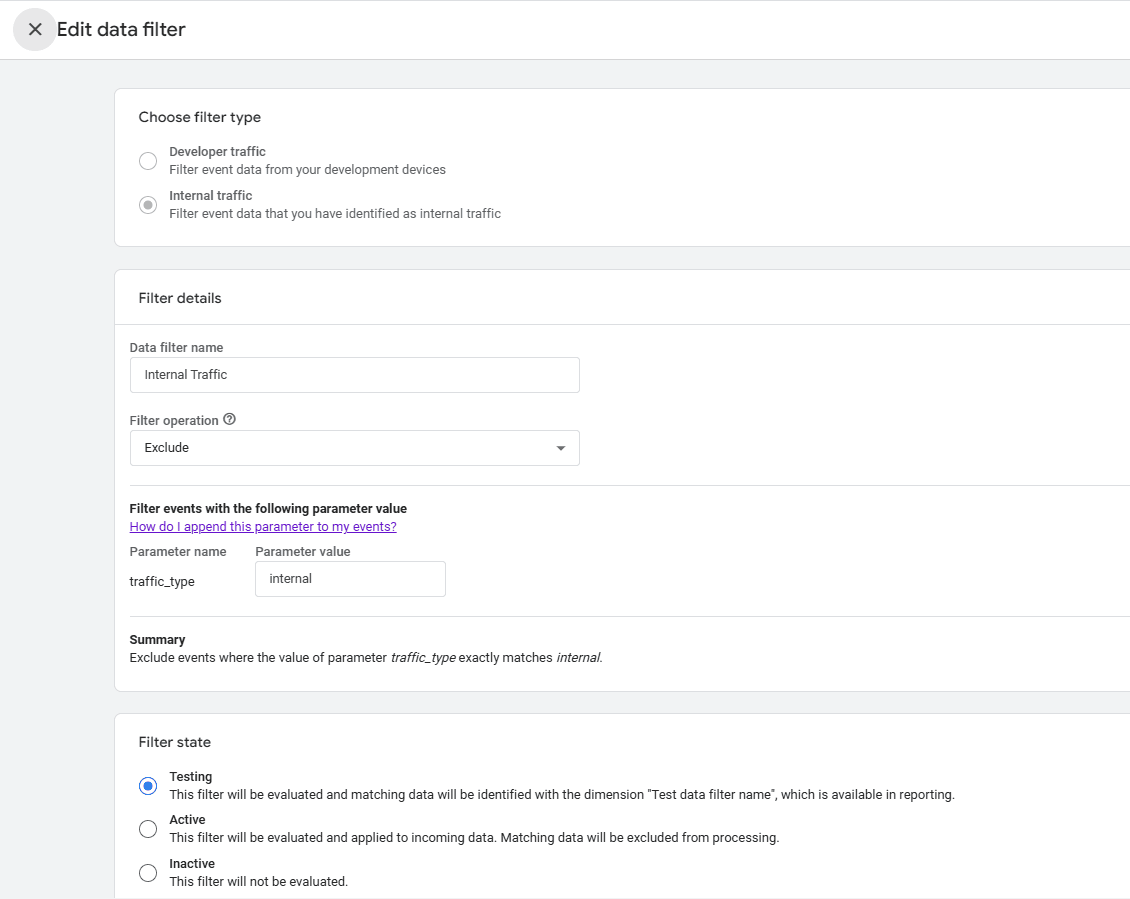Click the dropdown arrow beside Exclude
The height and width of the screenshot is (899, 1130).
[560, 448]
